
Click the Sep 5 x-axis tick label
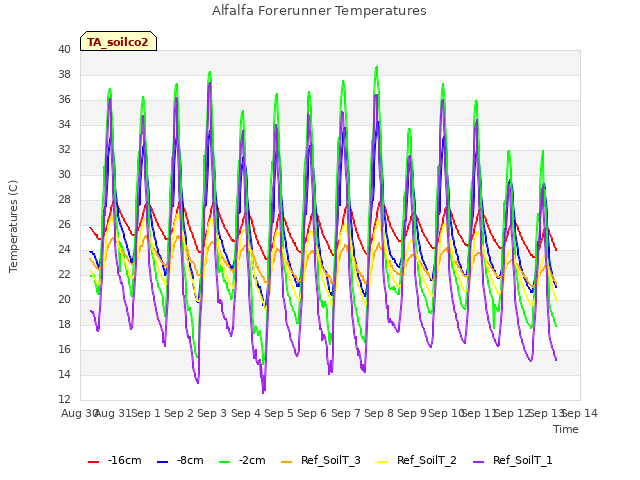[279, 413]
